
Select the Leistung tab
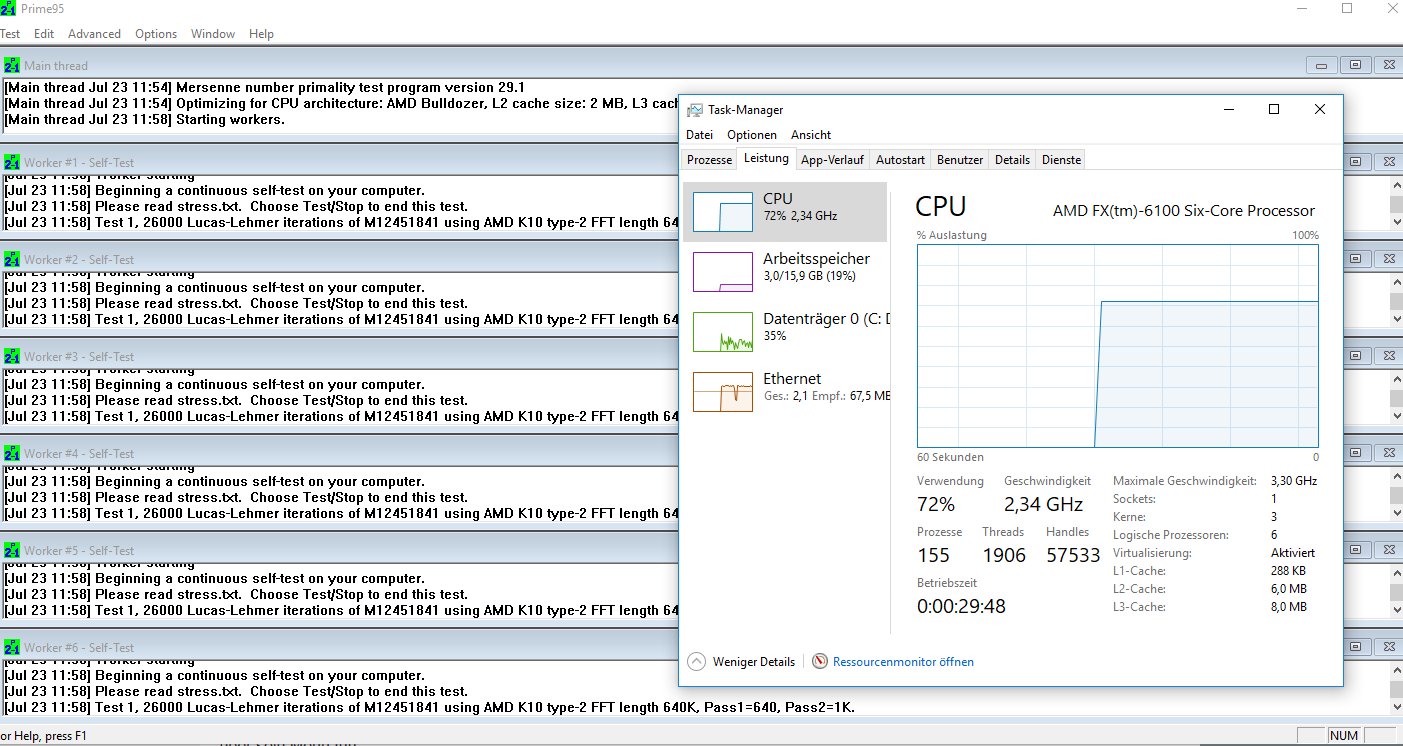(x=766, y=159)
